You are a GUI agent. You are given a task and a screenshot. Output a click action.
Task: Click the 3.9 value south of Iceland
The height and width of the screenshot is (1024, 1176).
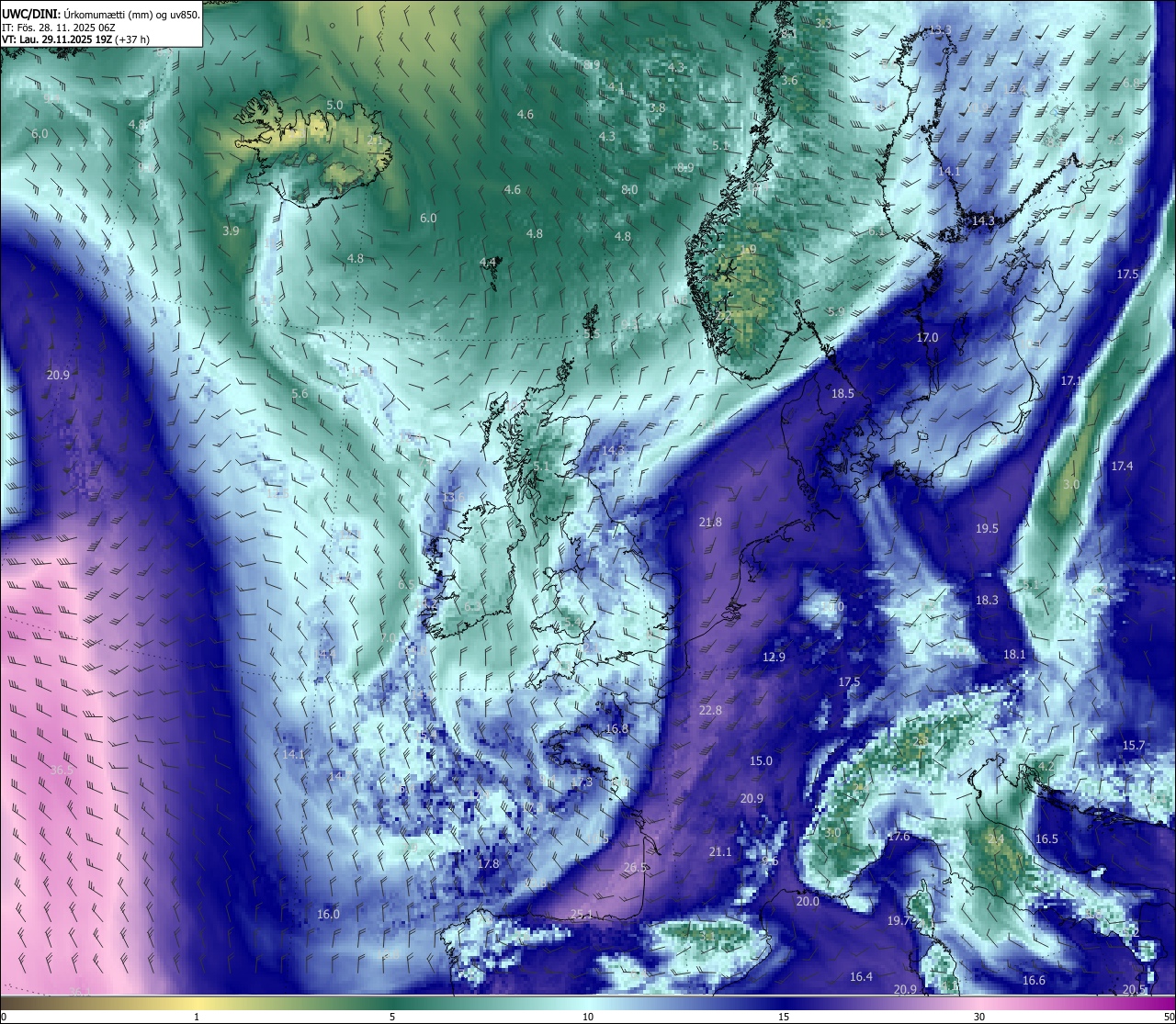click(231, 231)
